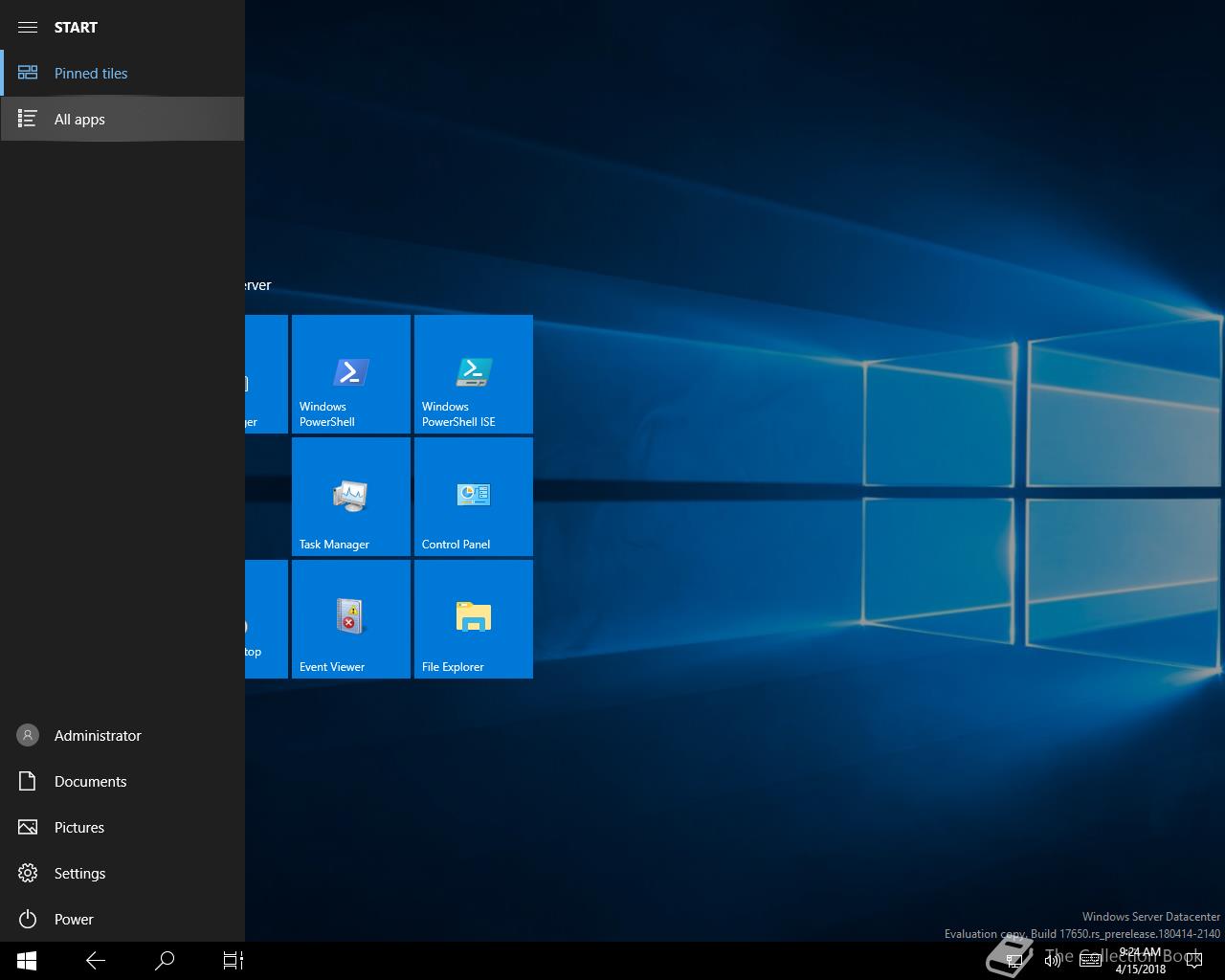Open the Pictures folder shortcut
Screen dimensions: 1225x980
pyautogui.click(x=122, y=827)
